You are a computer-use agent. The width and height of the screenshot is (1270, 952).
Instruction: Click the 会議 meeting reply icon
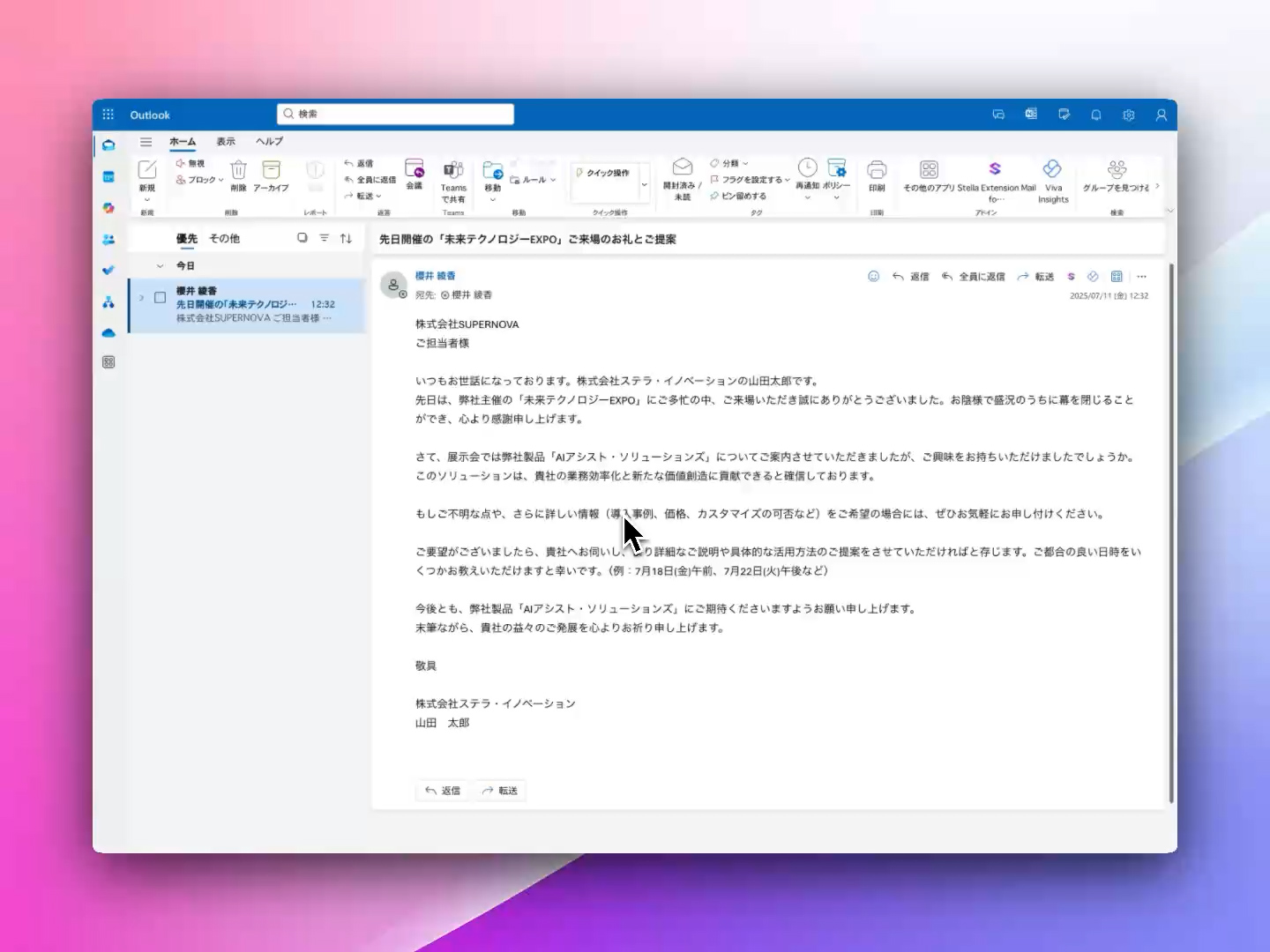(x=415, y=168)
